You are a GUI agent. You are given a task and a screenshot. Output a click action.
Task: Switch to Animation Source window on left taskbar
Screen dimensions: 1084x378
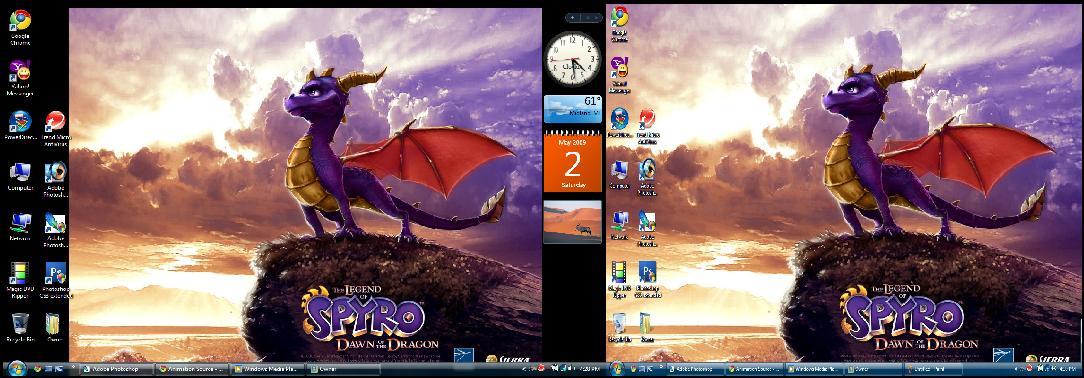(191, 369)
